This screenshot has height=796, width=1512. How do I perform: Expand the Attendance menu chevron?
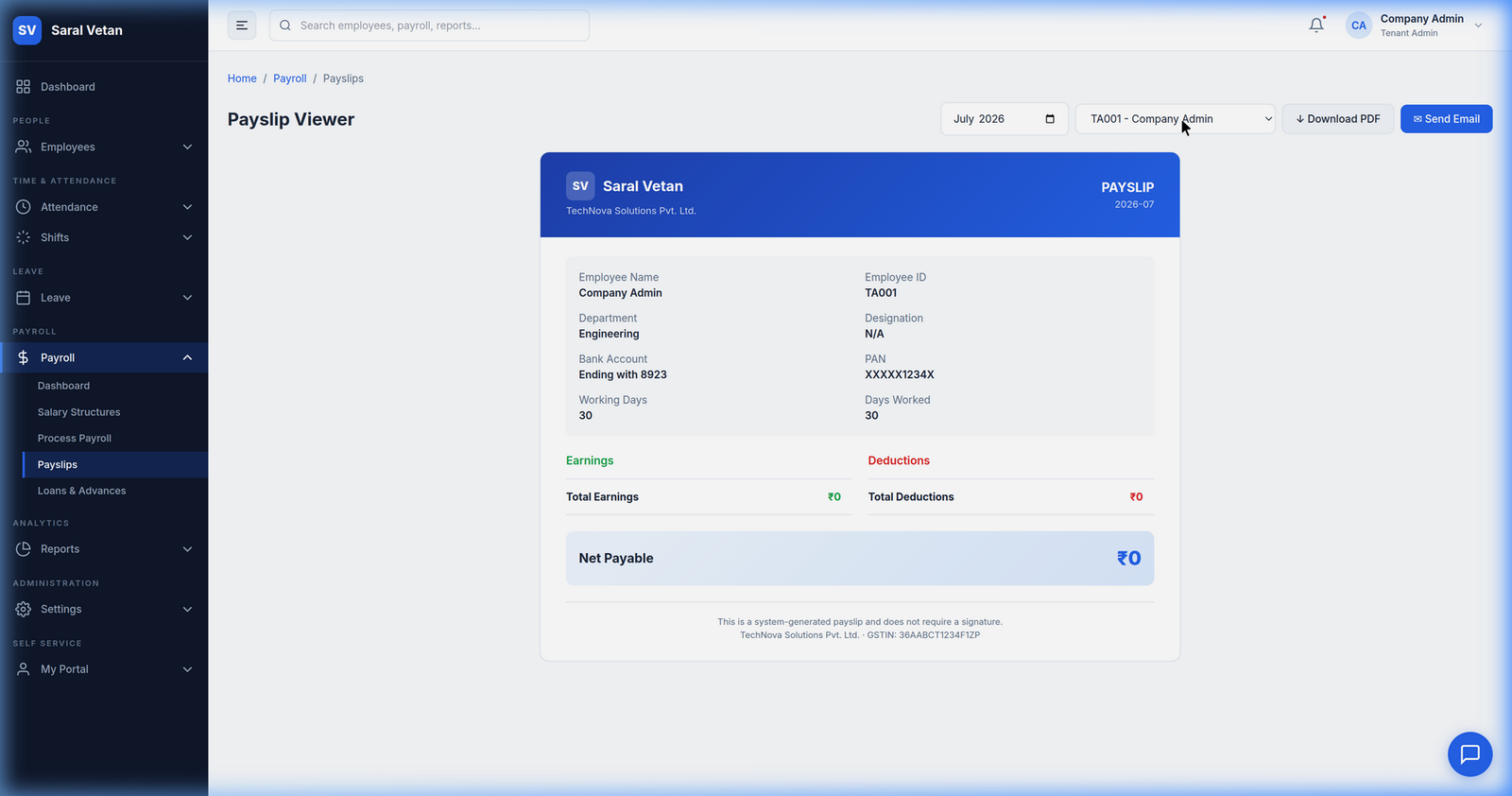coord(187,207)
